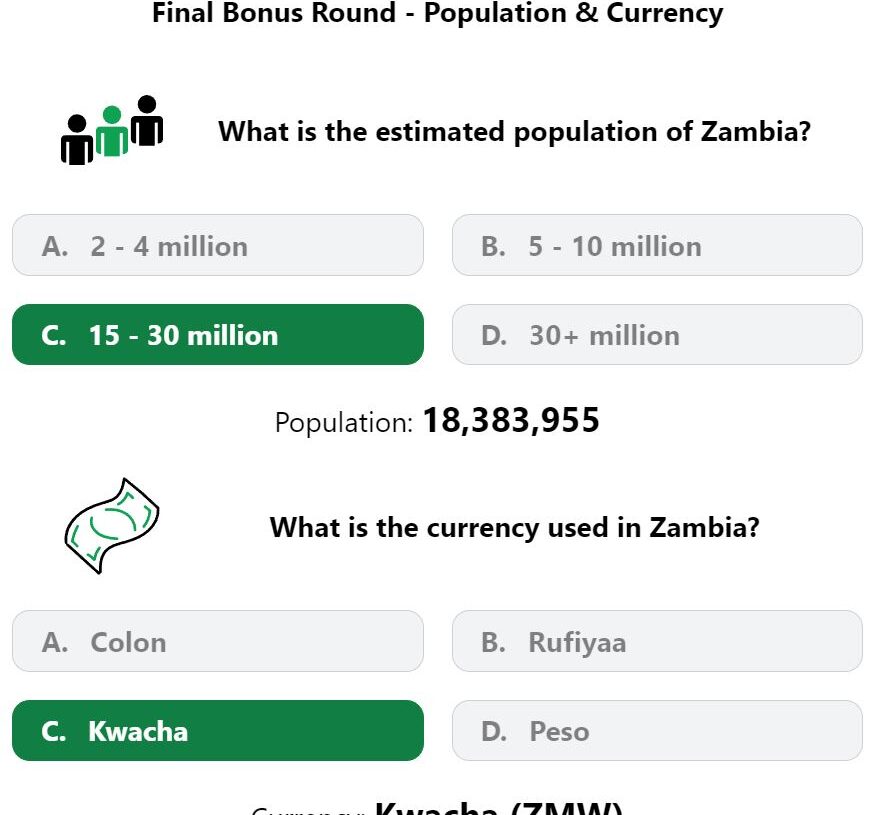Click letter D of the Peso option

[x=494, y=732]
